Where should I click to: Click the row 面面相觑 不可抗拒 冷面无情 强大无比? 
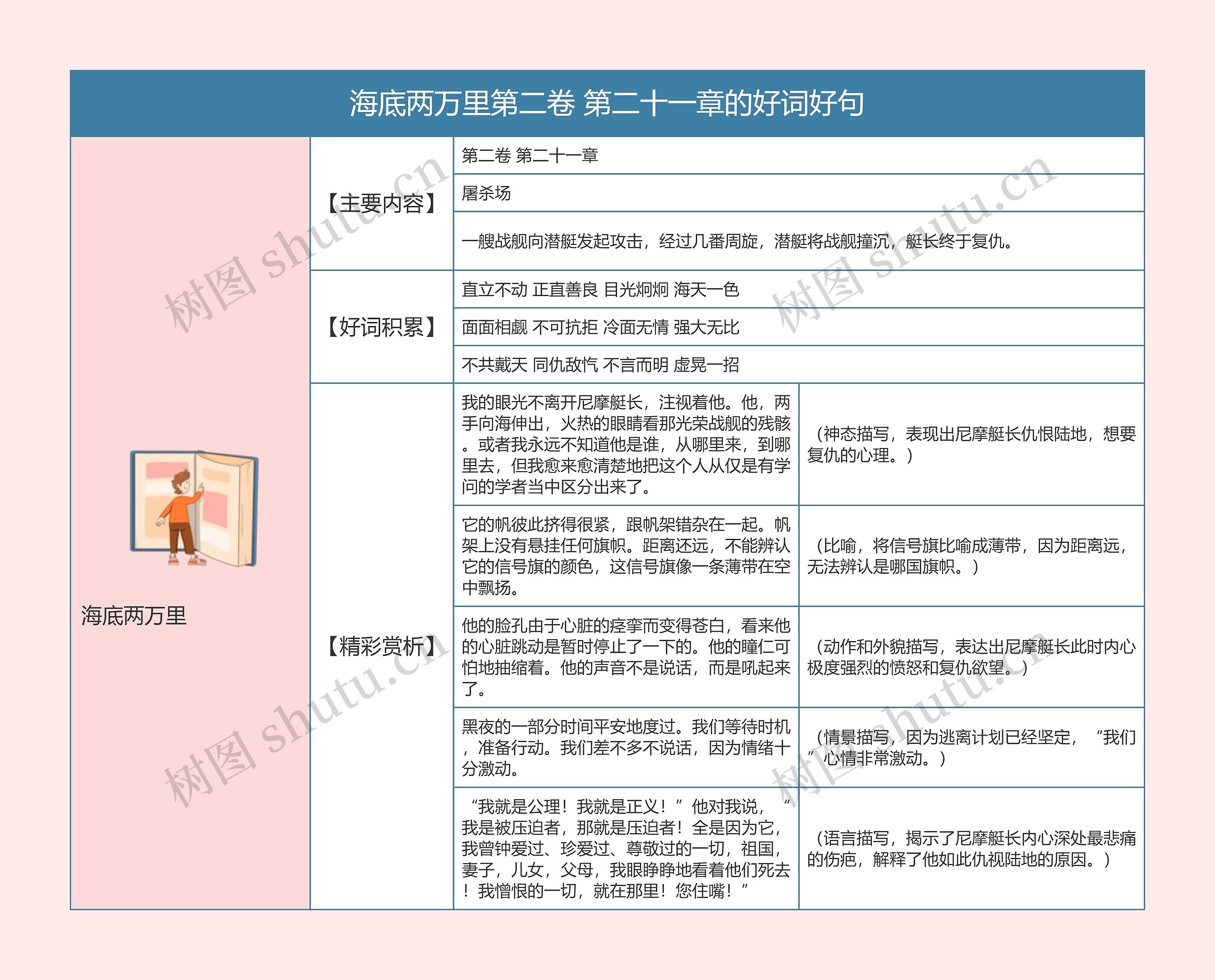pyautogui.click(x=799, y=327)
